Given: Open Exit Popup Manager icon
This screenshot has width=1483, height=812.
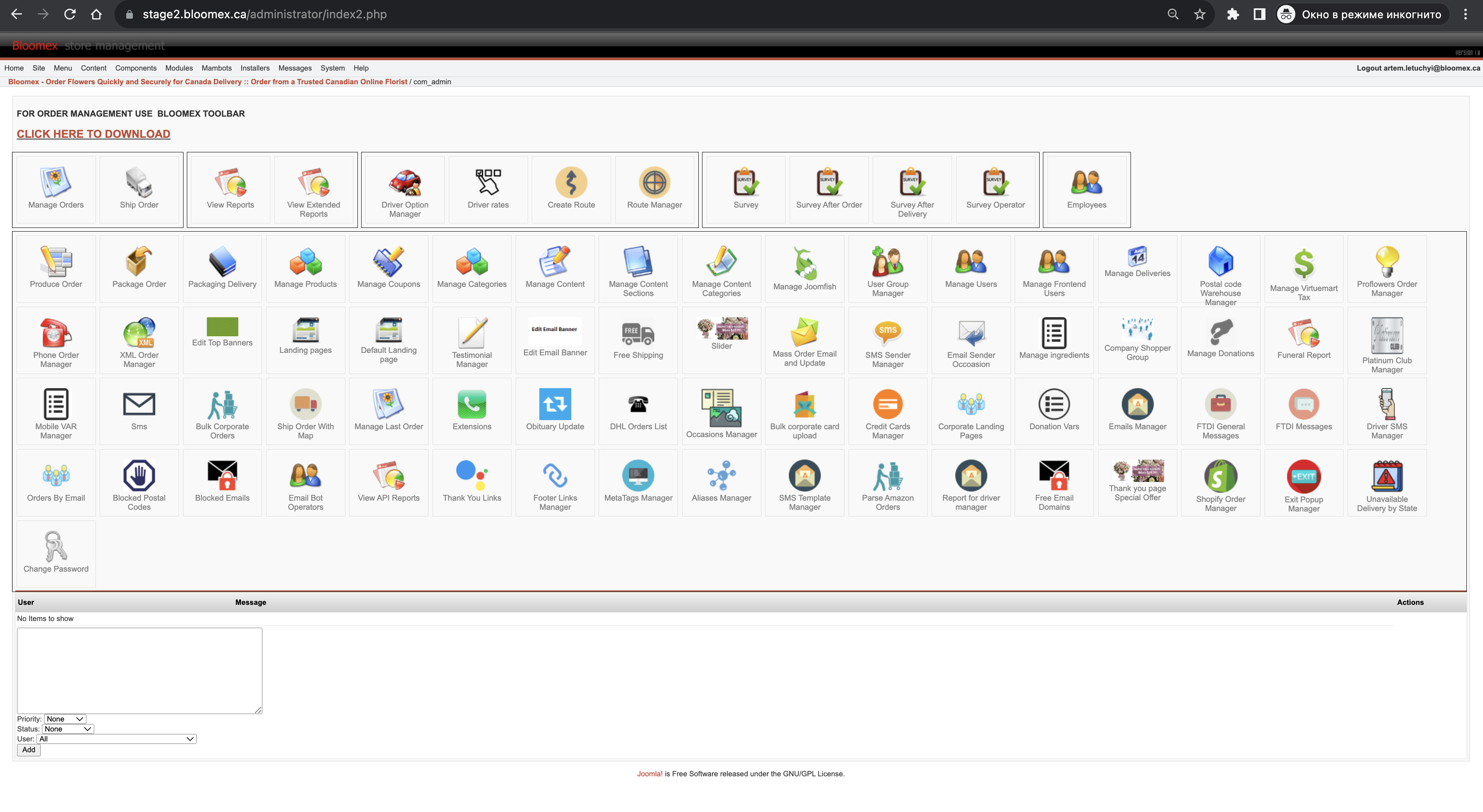Looking at the screenshot, I should pos(1304,477).
